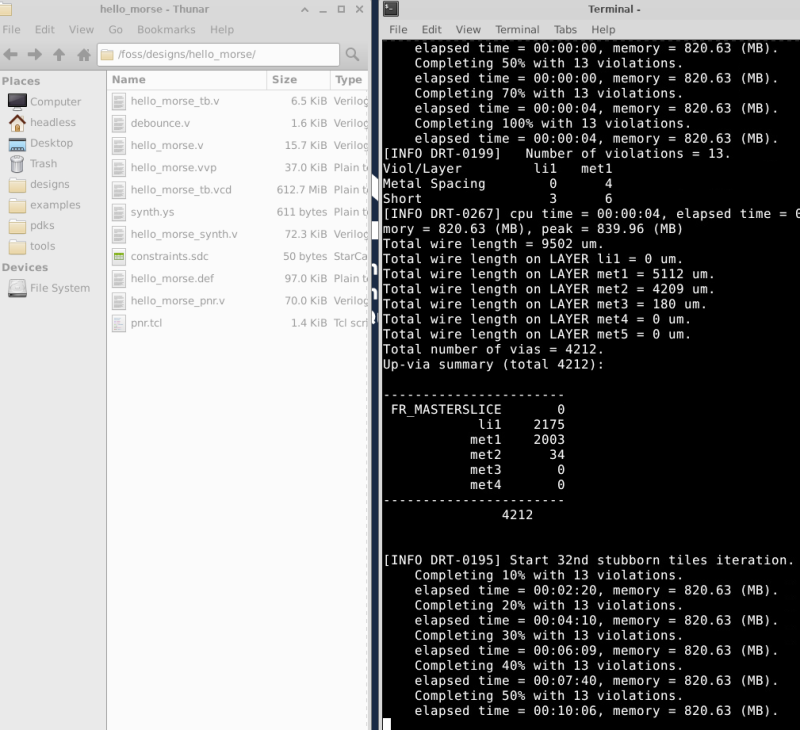The width and height of the screenshot is (800, 730).
Task: Open Computer in Places sidebar
Action: pyautogui.click(x=55, y=101)
